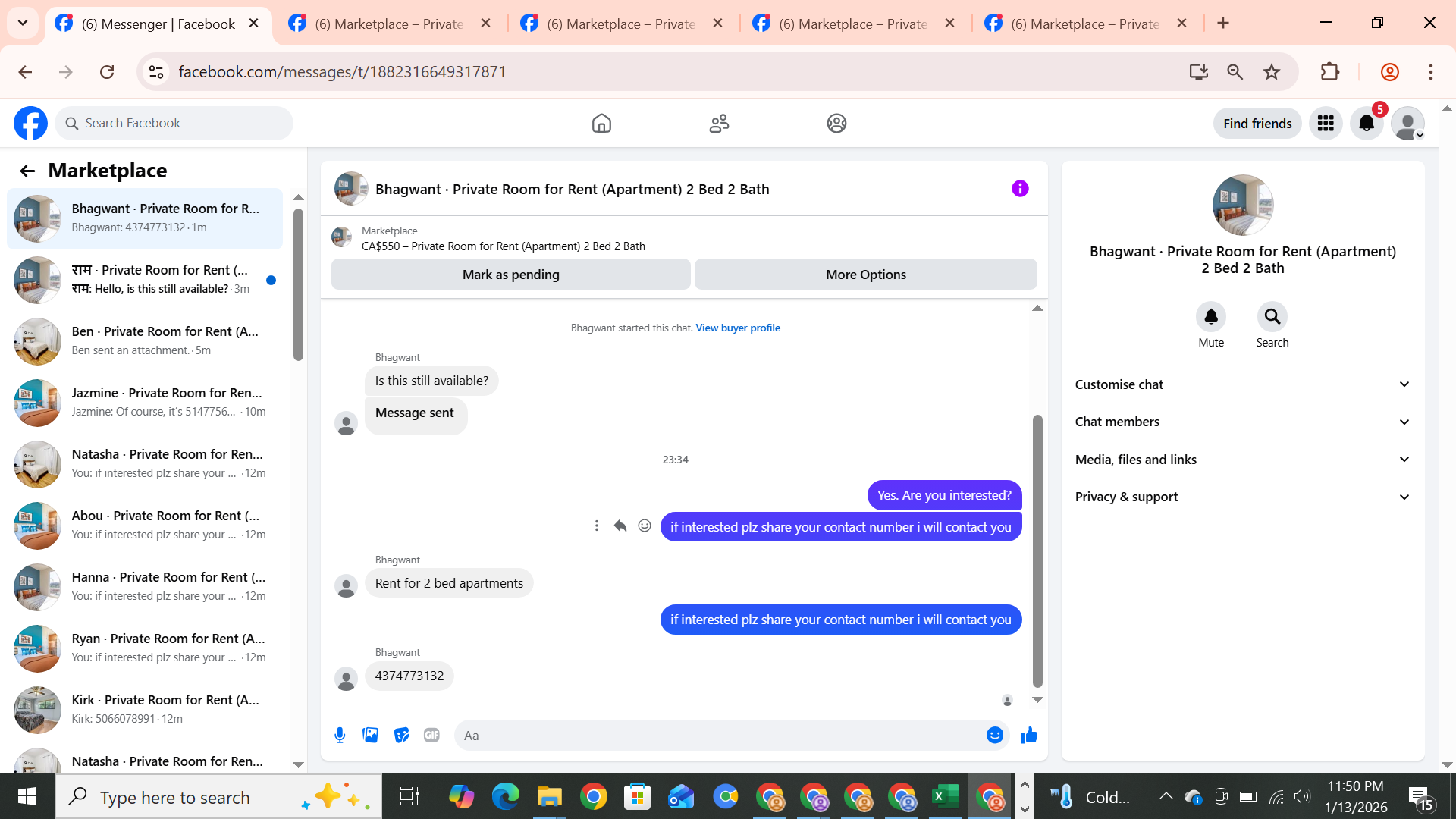Mute this conversation
Image resolution: width=1456 pixels, height=819 pixels.
(x=1211, y=317)
